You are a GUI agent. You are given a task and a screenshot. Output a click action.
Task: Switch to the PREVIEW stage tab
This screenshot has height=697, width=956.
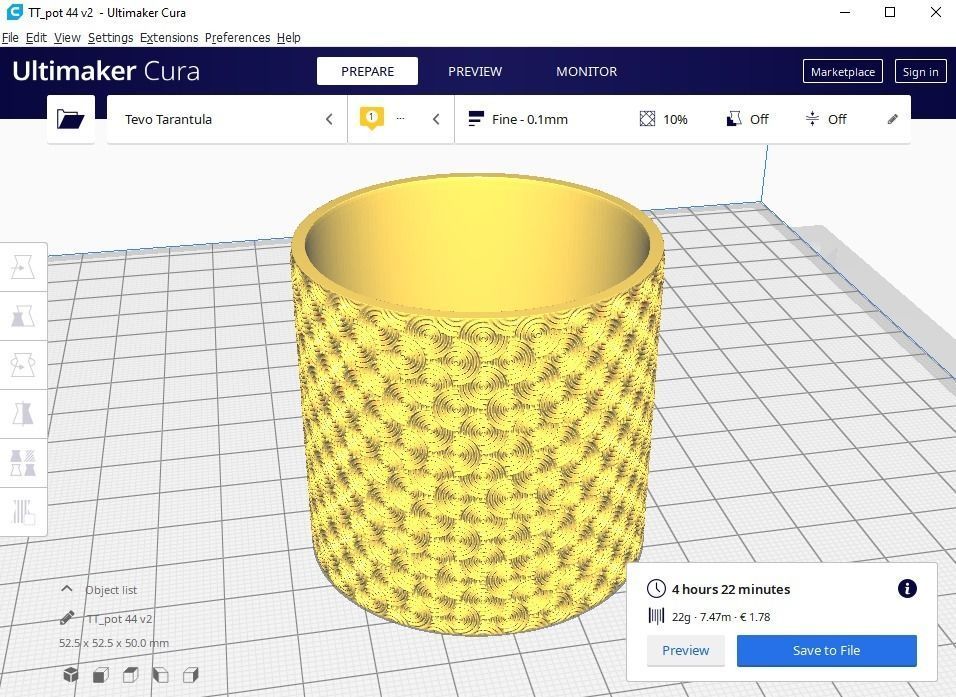475,71
